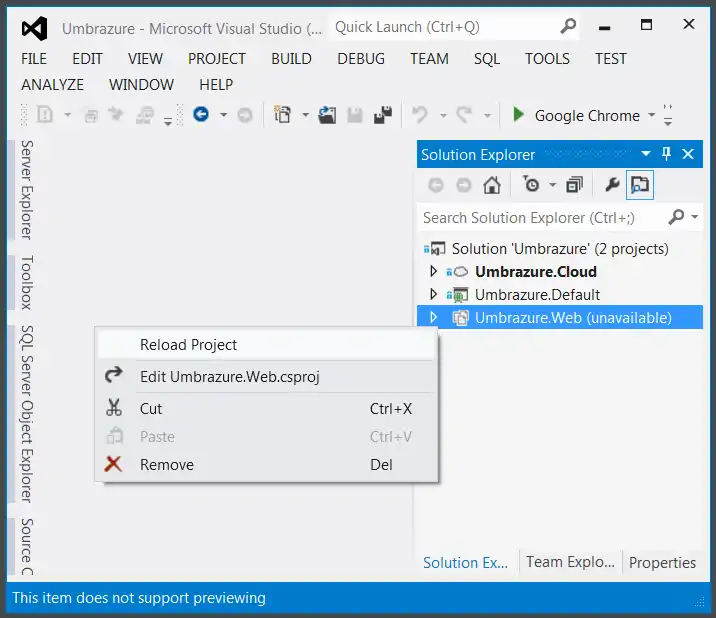Screen dimensions: 716x618
Task: Toggle the Preview Selected Items button
Action: (x=640, y=185)
